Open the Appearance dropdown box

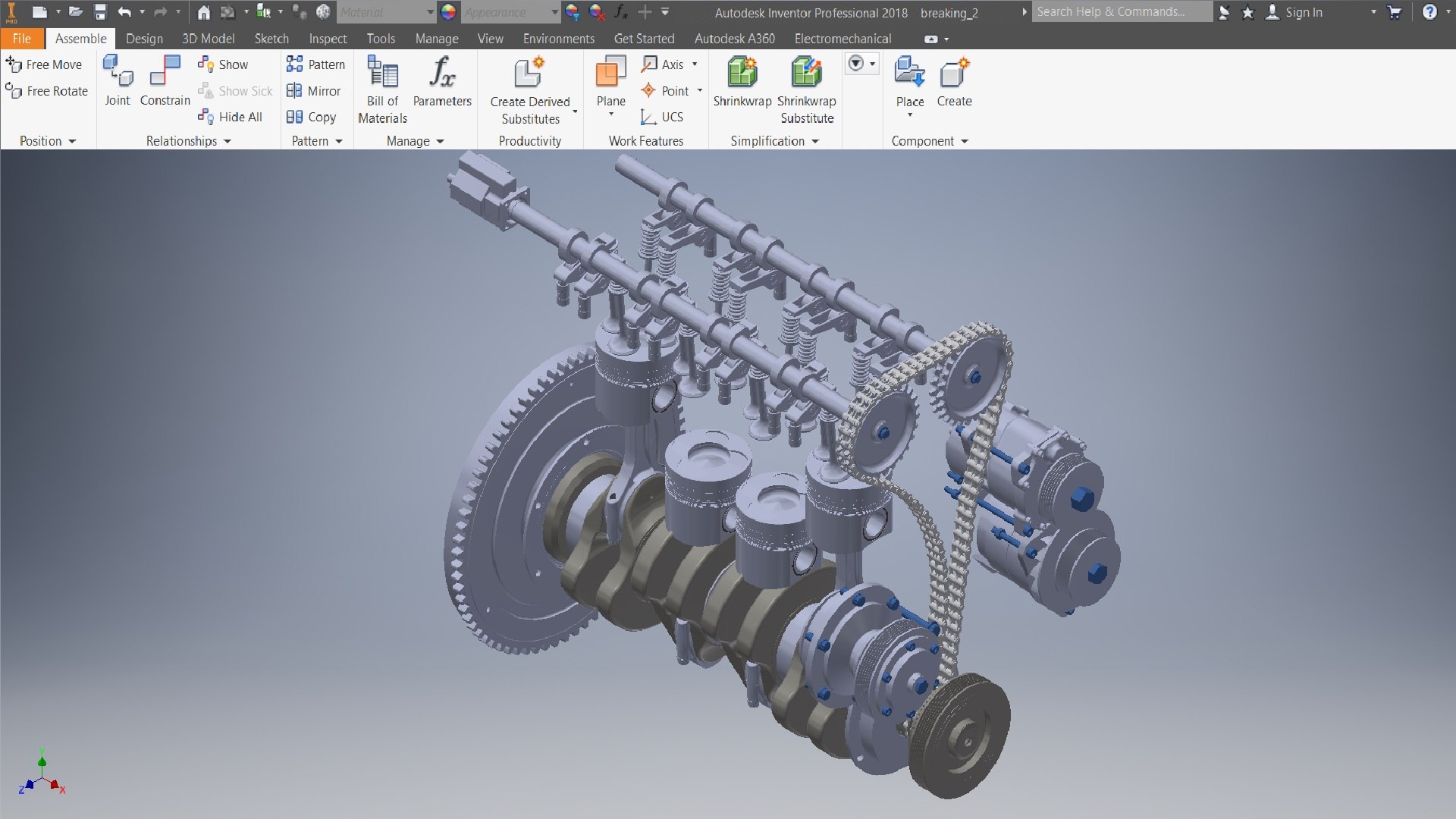(x=510, y=11)
